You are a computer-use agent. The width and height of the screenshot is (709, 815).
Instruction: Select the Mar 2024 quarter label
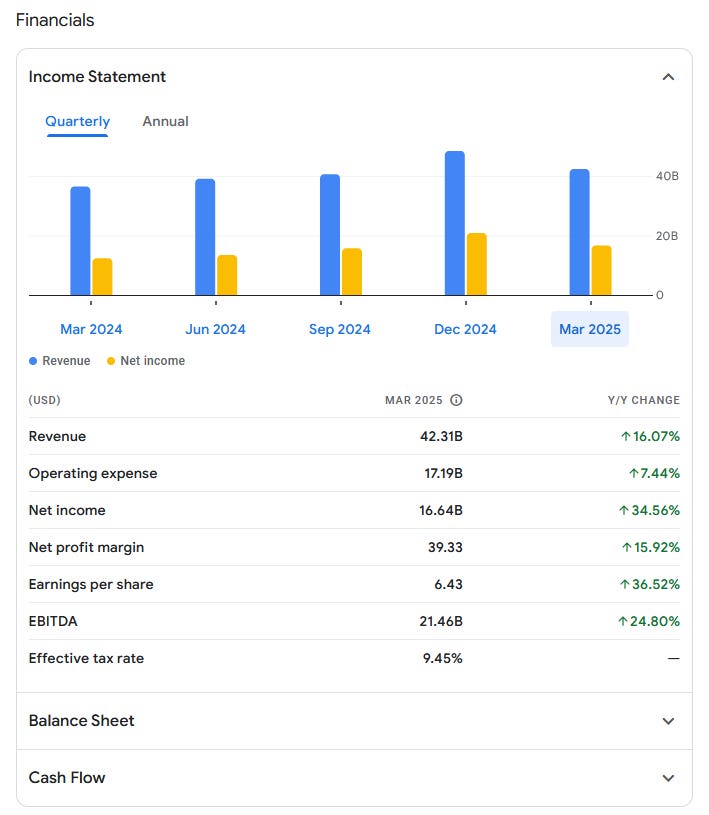click(91, 329)
